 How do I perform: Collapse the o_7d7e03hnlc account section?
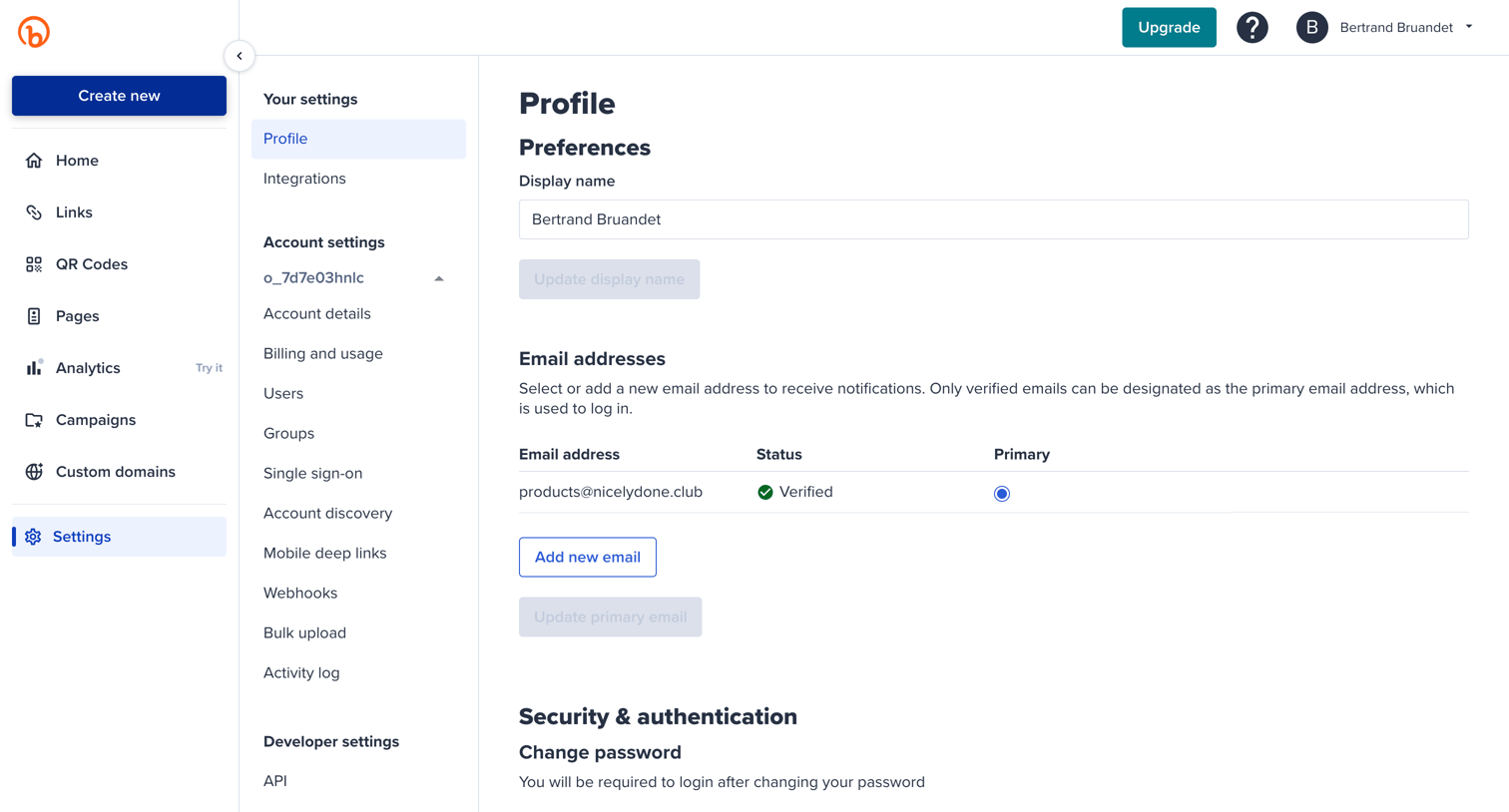[x=439, y=279]
